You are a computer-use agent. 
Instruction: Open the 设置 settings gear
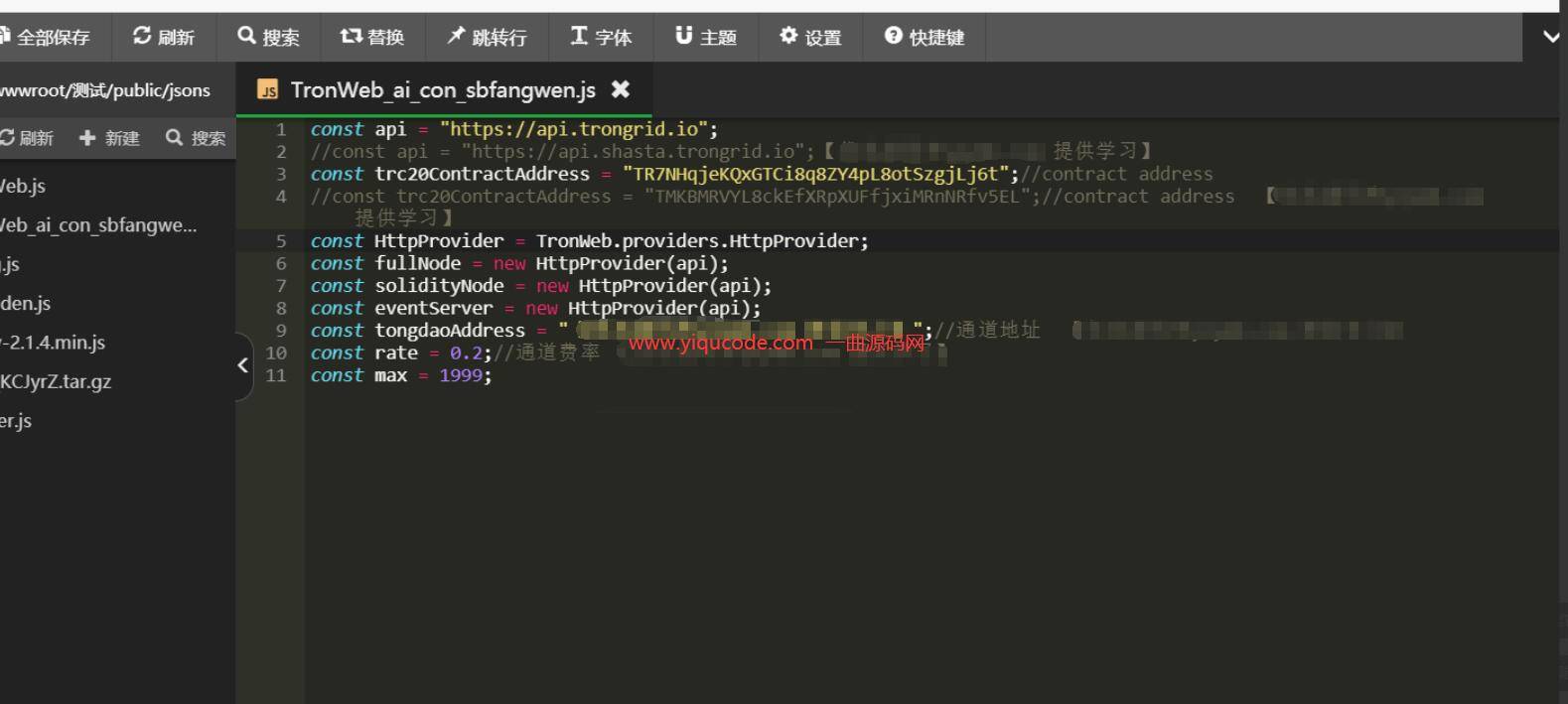tap(809, 37)
